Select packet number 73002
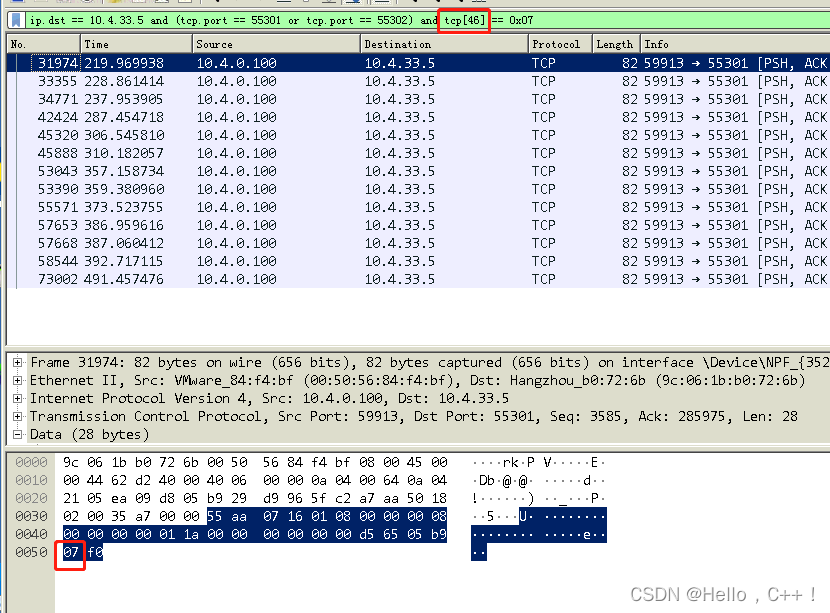Image resolution: width=830 pixels, height=613 pixels. 418,279
